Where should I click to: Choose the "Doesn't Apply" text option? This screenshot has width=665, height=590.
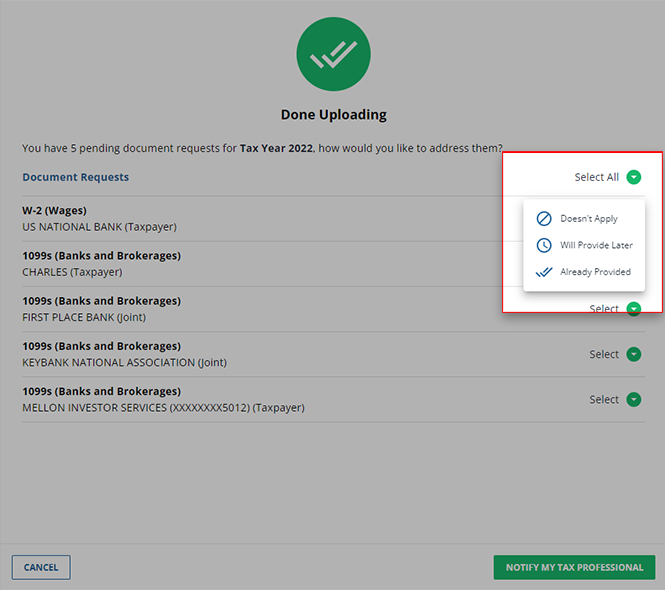589,218
